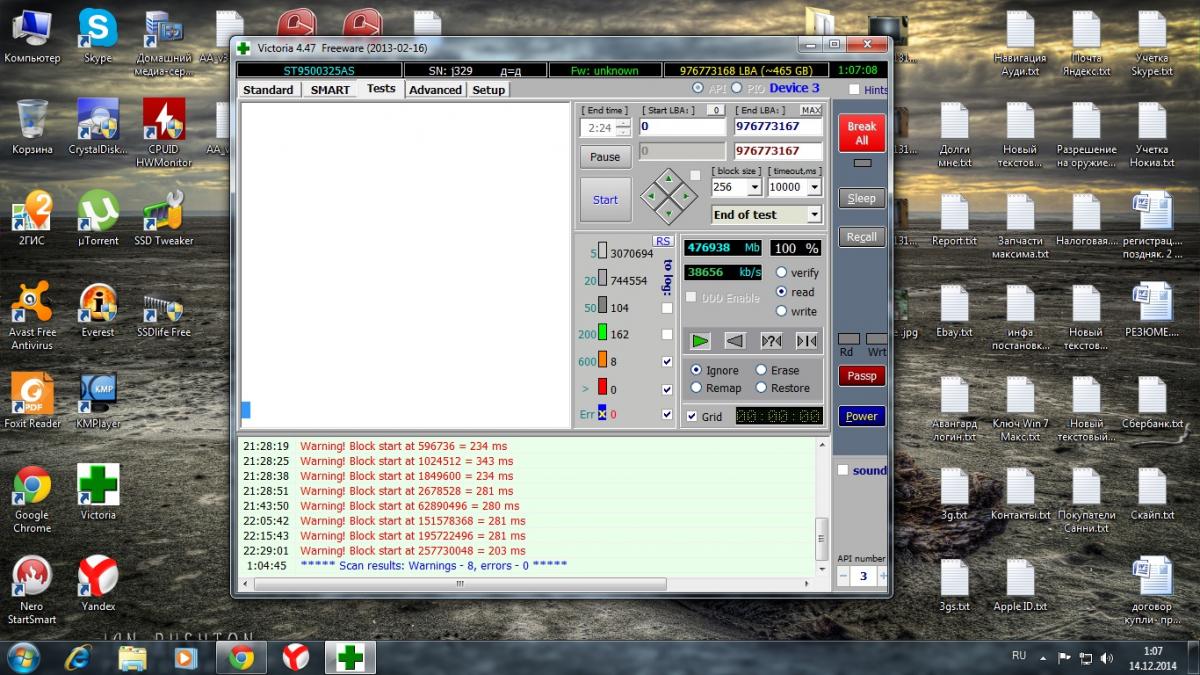The height and width of the screenshot is (675, 1200).
Task: Launch the µTorrent desktop icon
Action: click(98, 218)
